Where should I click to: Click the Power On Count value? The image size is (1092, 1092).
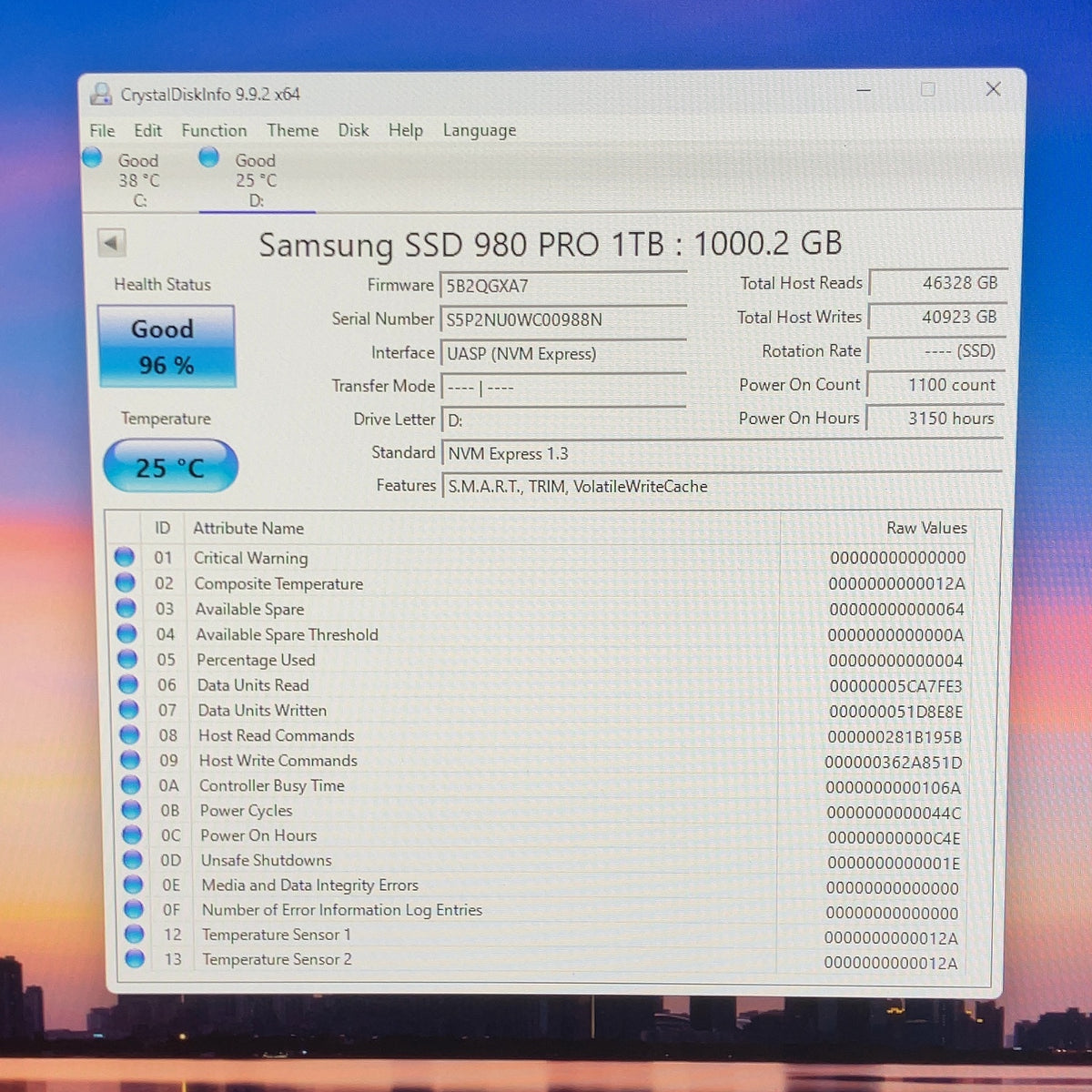(x=936, y=384)
